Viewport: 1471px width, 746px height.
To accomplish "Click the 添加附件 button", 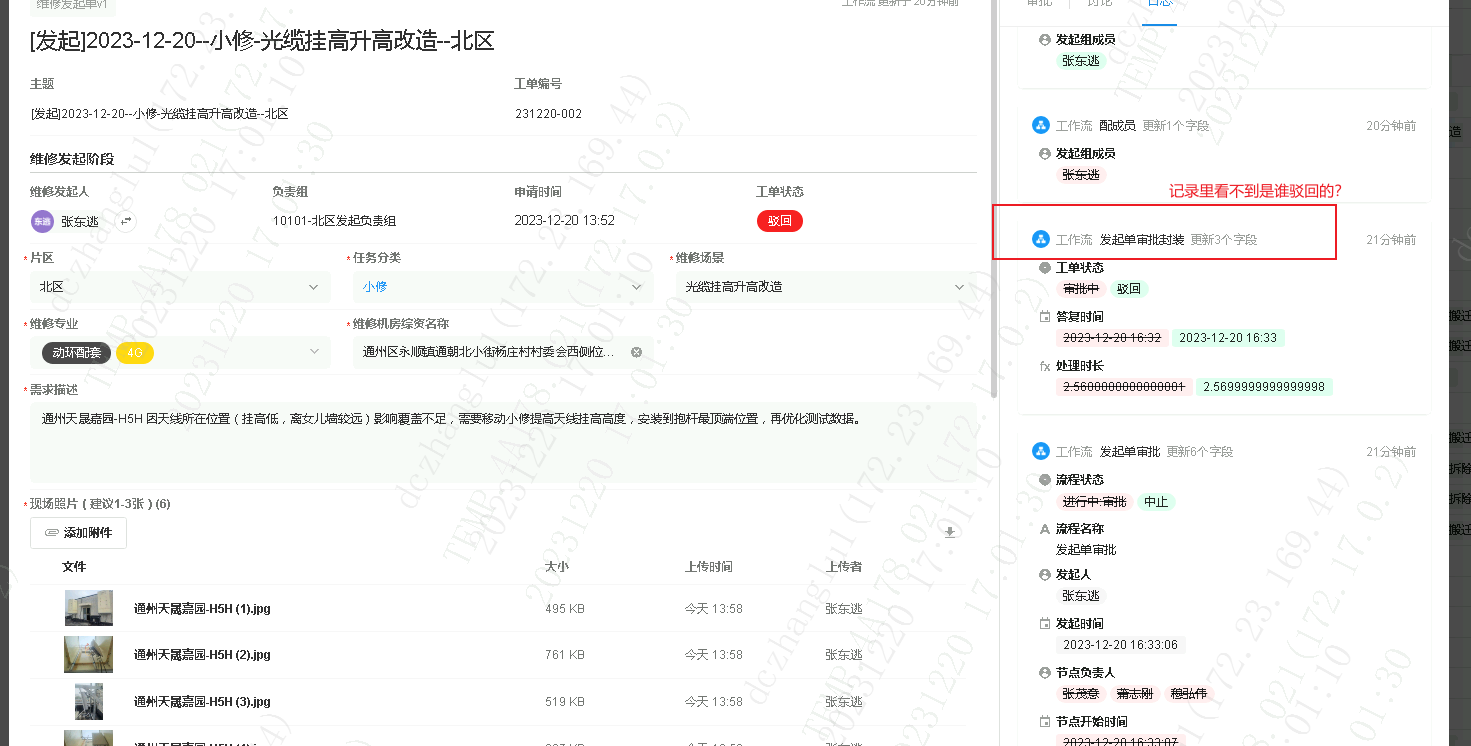I will [79, 533].
